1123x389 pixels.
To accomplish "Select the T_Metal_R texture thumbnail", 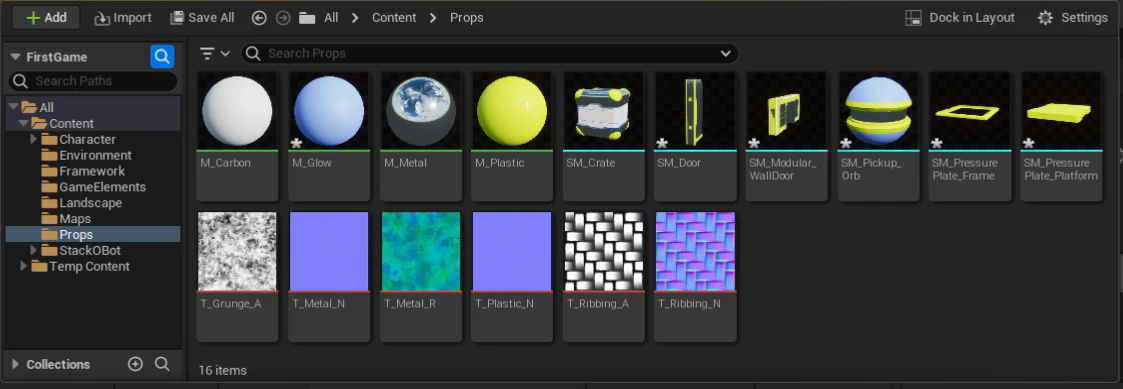I will (x=420, y=251).
